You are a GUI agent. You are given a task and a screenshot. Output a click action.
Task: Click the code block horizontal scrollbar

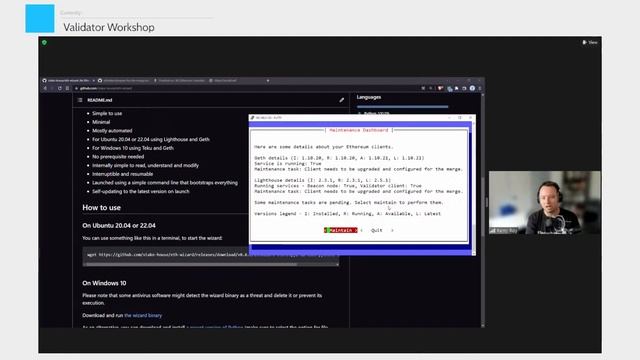click(192, 264)
